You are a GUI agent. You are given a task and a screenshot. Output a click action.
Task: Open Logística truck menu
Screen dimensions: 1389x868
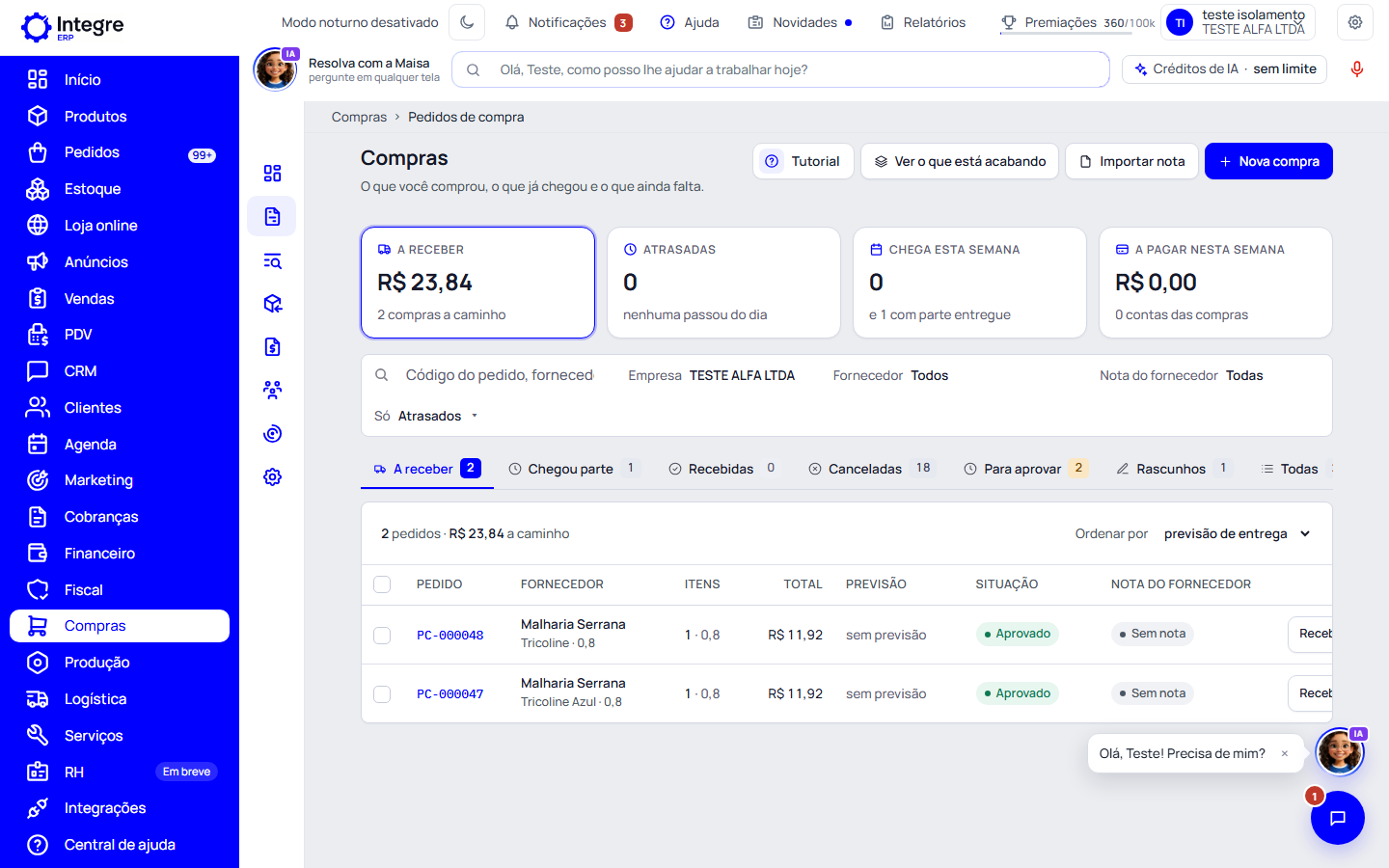pos(120,699)
